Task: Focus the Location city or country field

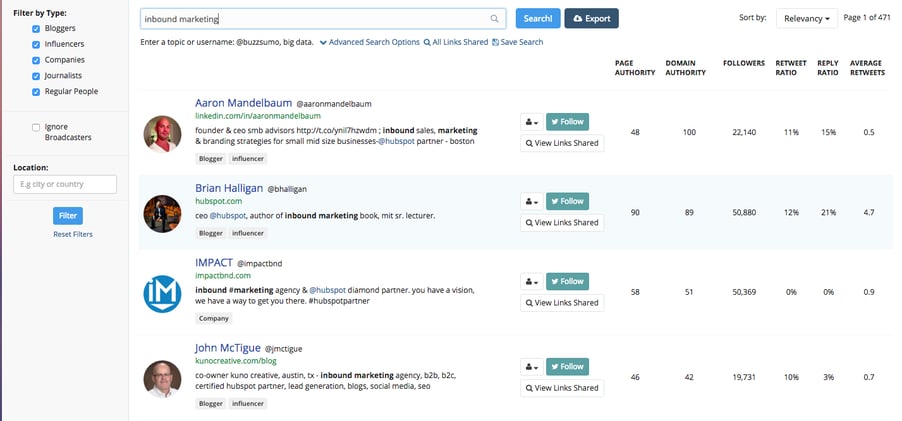Action: tap(65, 184)
